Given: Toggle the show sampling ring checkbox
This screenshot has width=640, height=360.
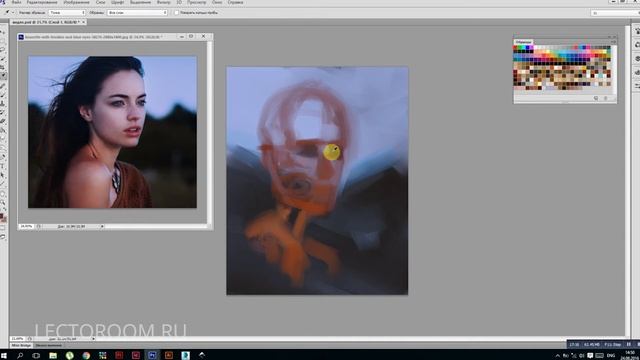Looking at the screenshot, I should [x=176, y=13].
